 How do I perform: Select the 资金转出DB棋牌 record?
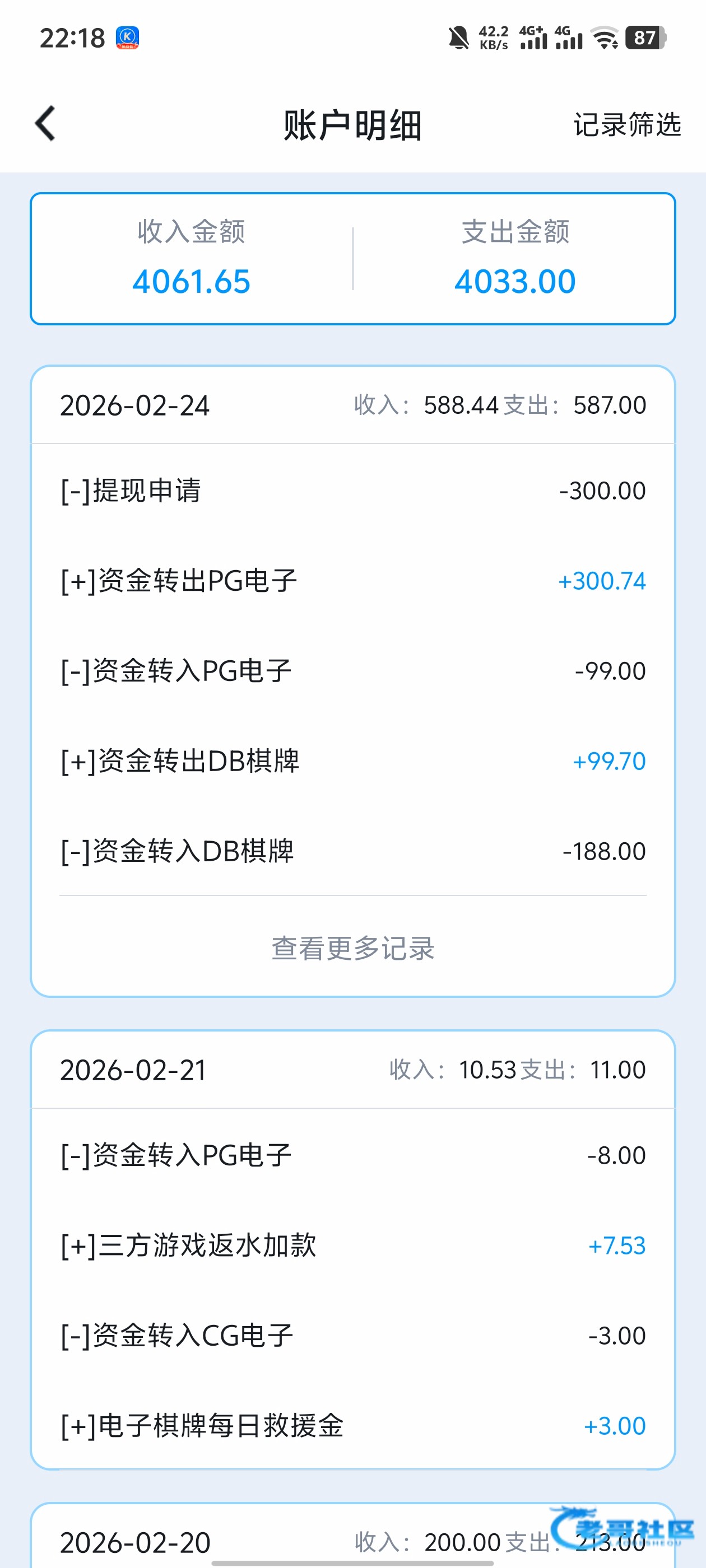(352, 761)
